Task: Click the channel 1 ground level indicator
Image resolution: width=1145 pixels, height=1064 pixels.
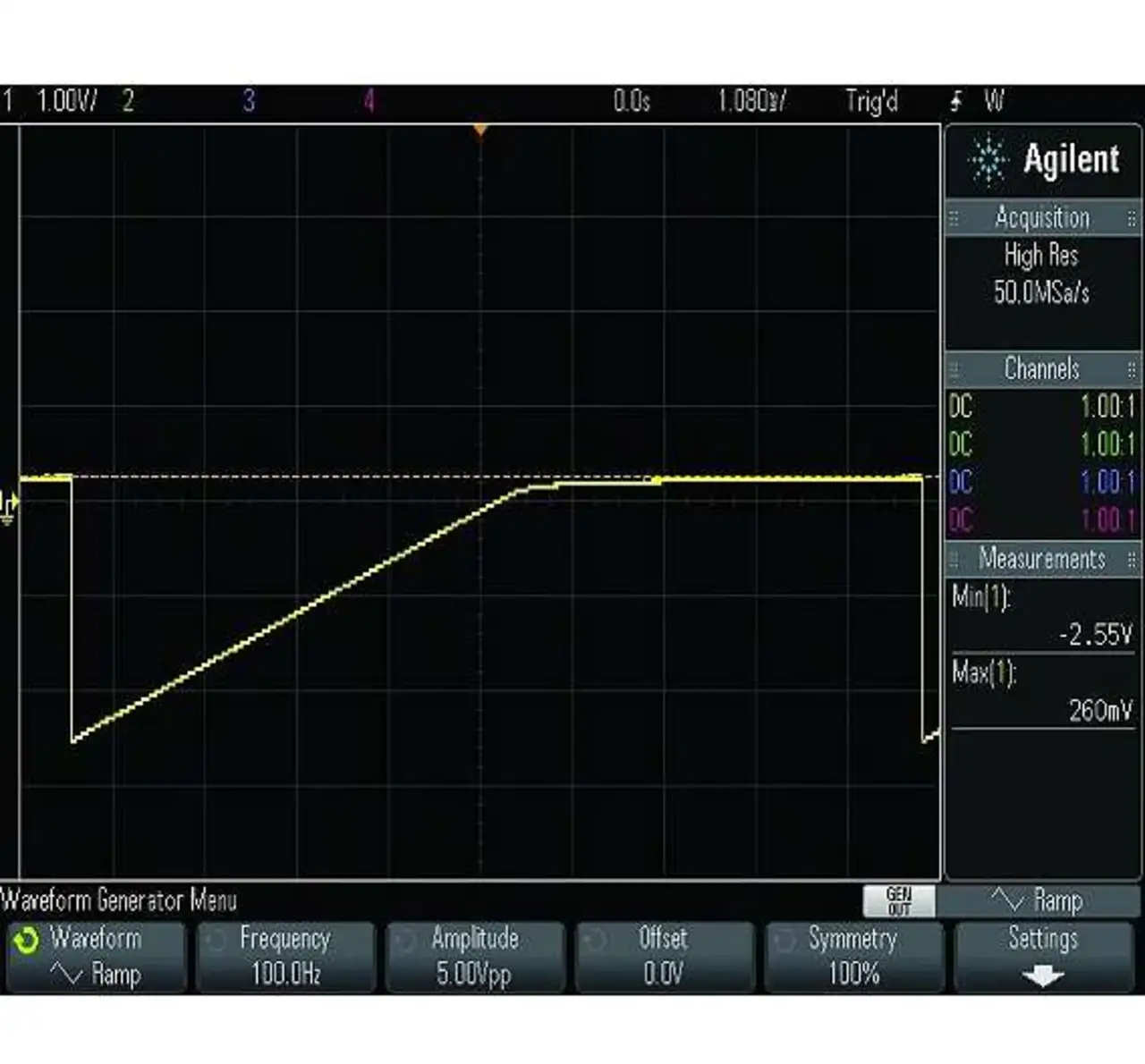Action: point(8,505)
